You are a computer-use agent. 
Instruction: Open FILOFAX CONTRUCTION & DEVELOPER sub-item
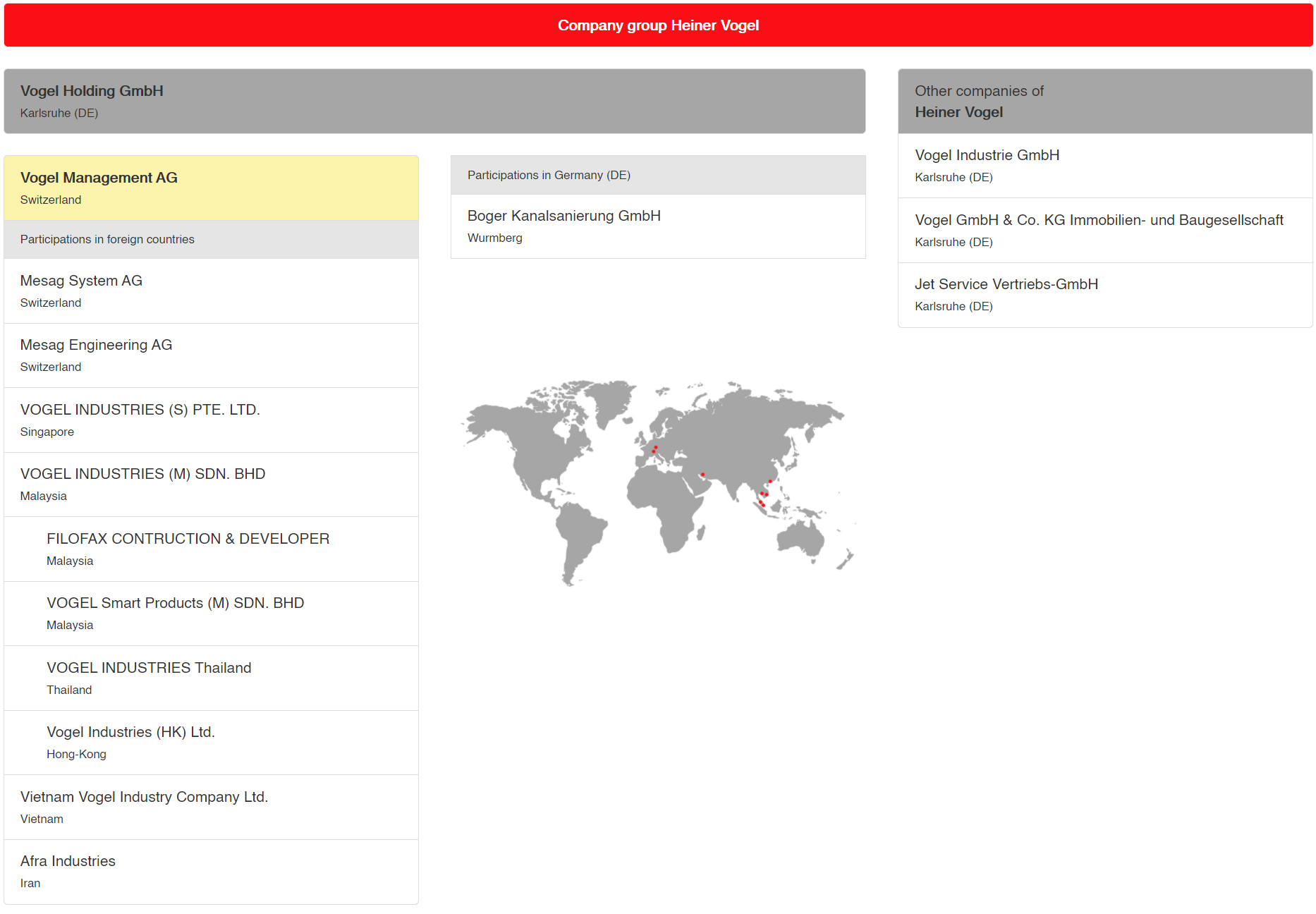188,539
